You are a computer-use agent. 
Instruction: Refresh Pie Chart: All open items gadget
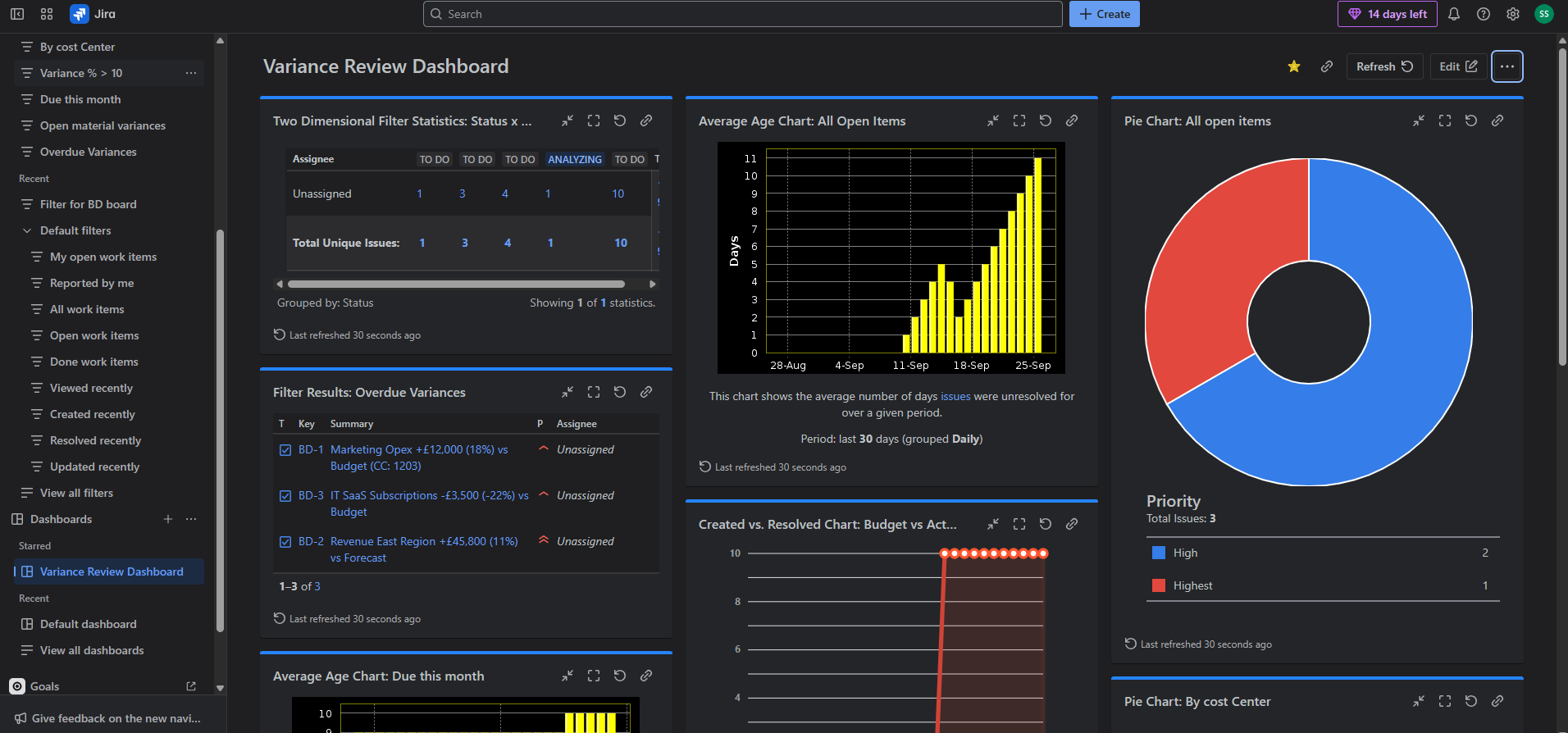[x=1471, y=121]
